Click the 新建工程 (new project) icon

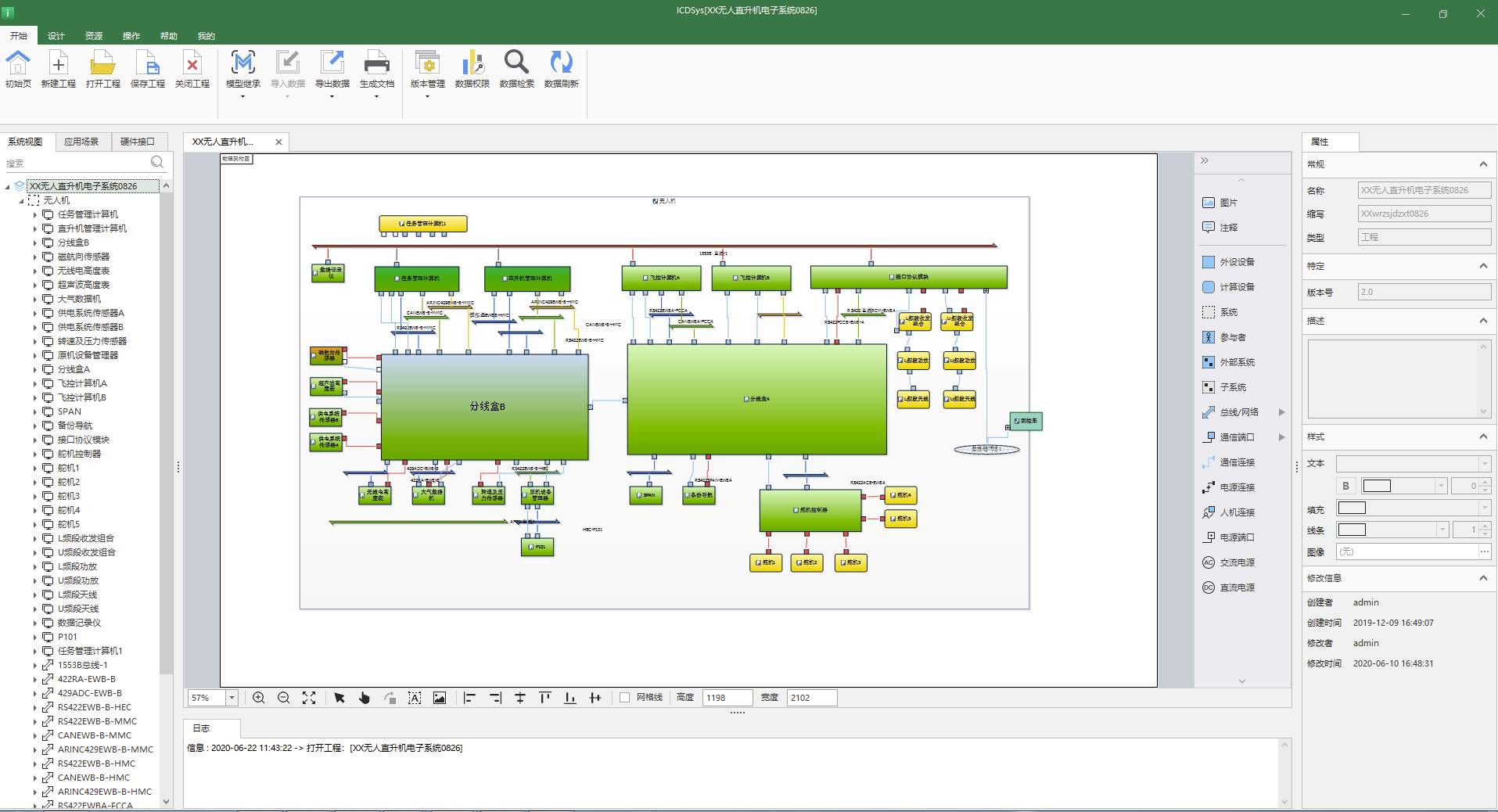pyautogui.click(x=58, y=63)
